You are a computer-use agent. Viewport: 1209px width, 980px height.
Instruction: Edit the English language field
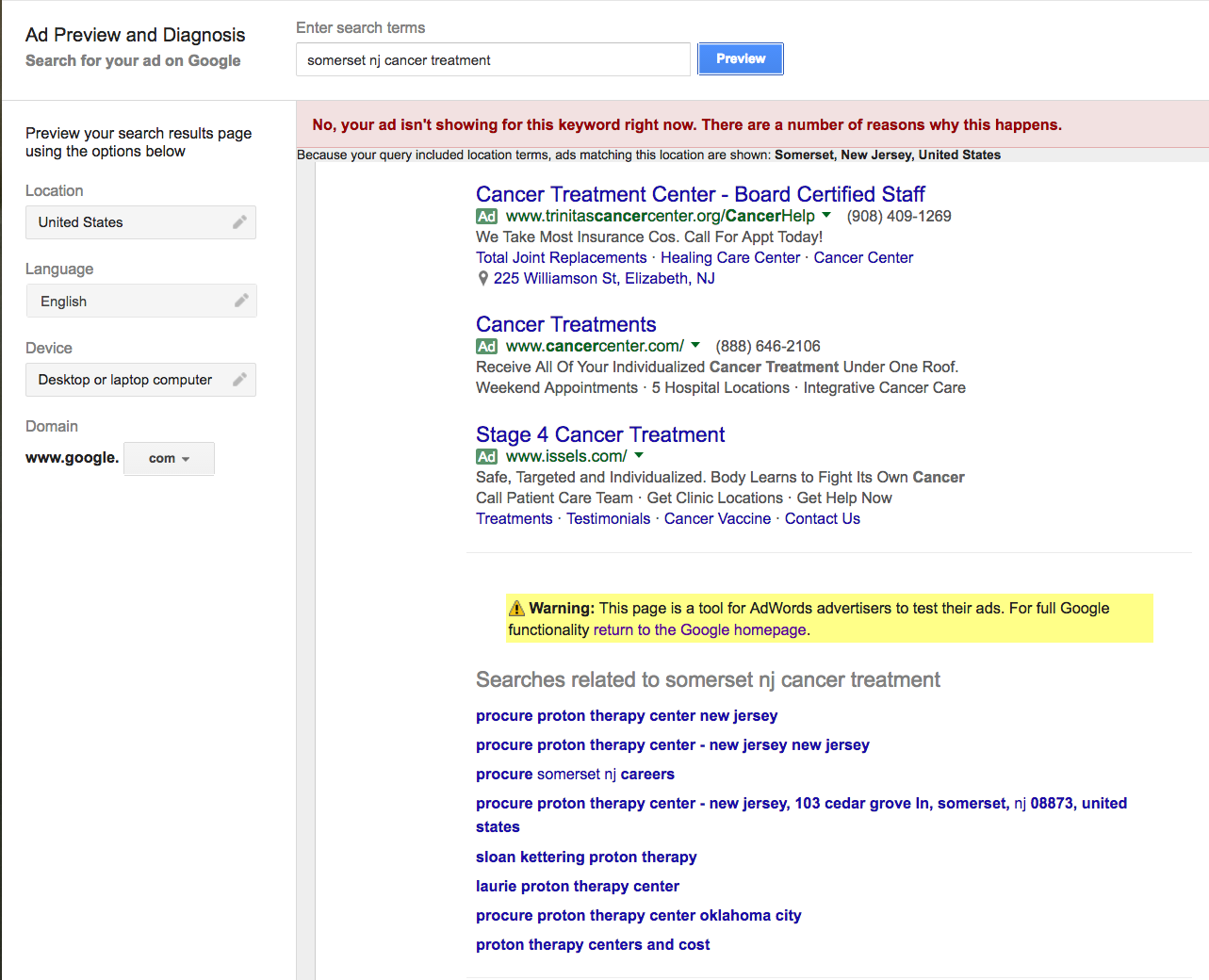click(140, 301)
